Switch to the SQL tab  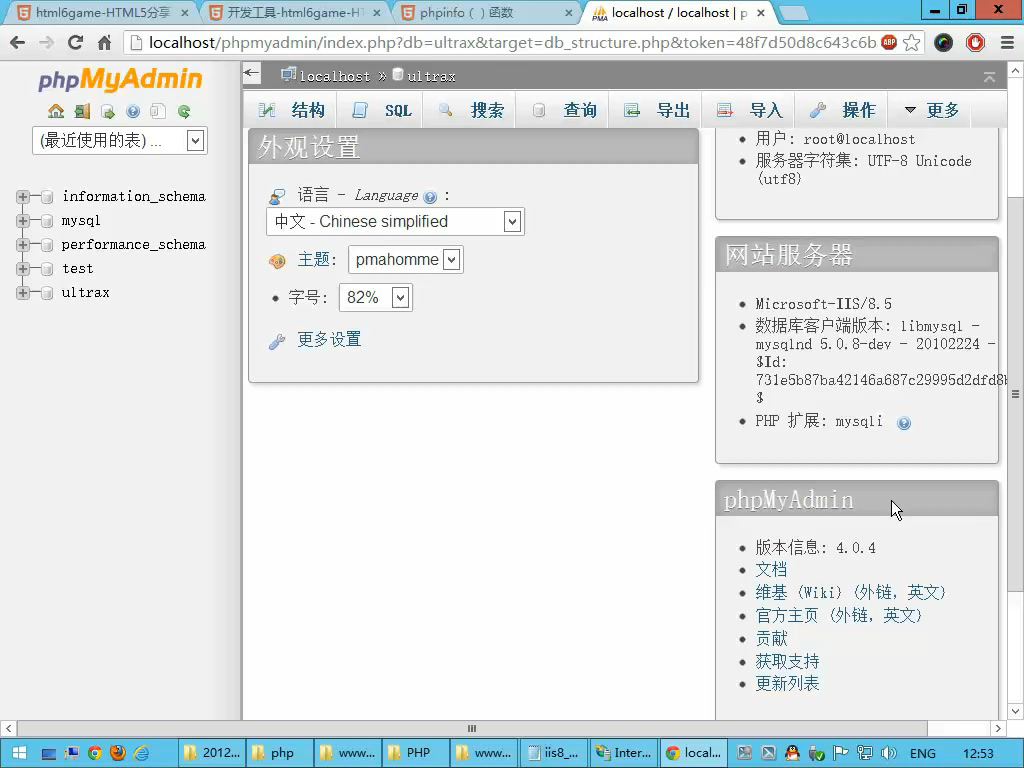[x=380, y=110]
